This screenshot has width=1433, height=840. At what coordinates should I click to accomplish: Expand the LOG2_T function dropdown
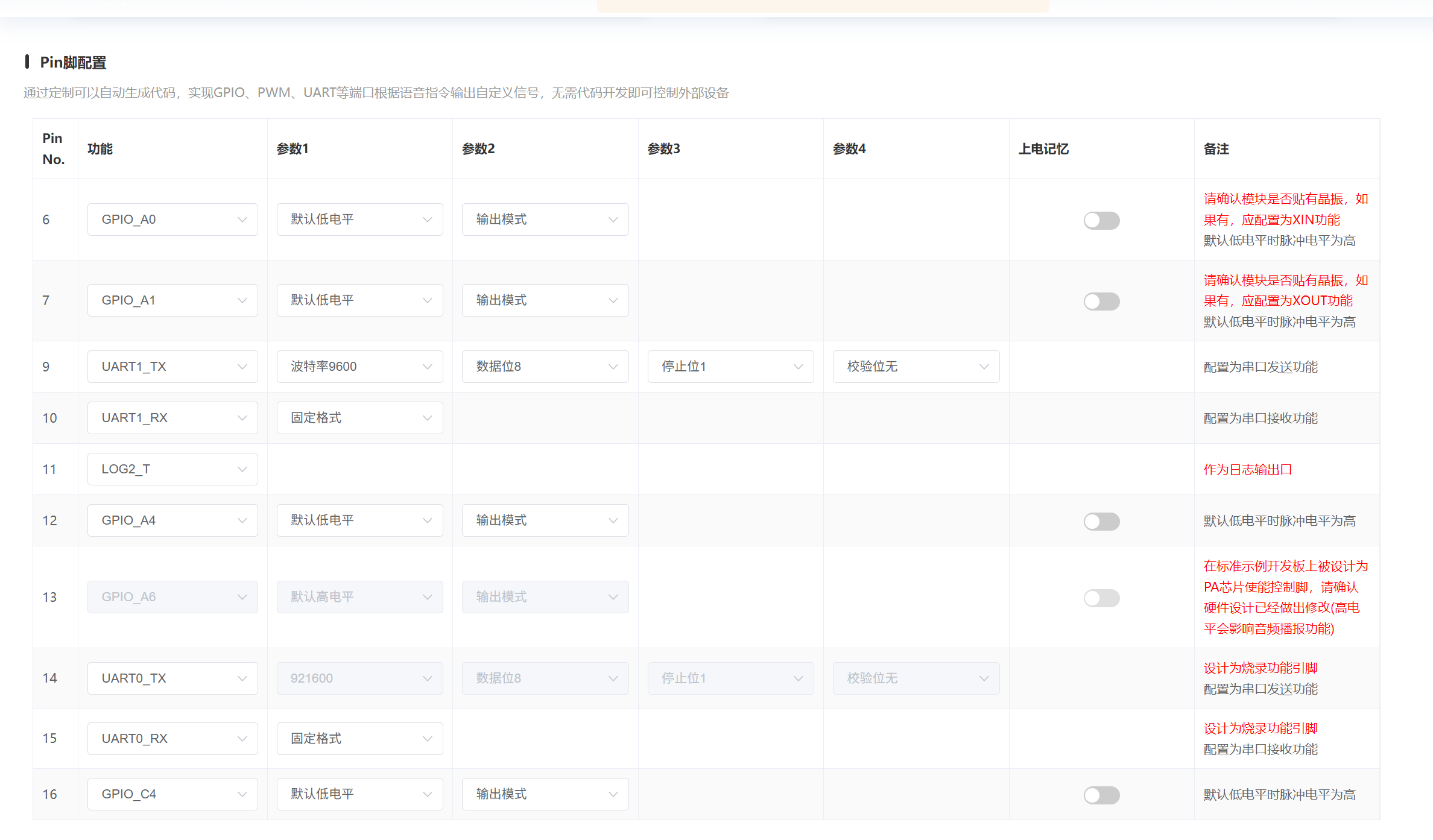coord(172,469)
